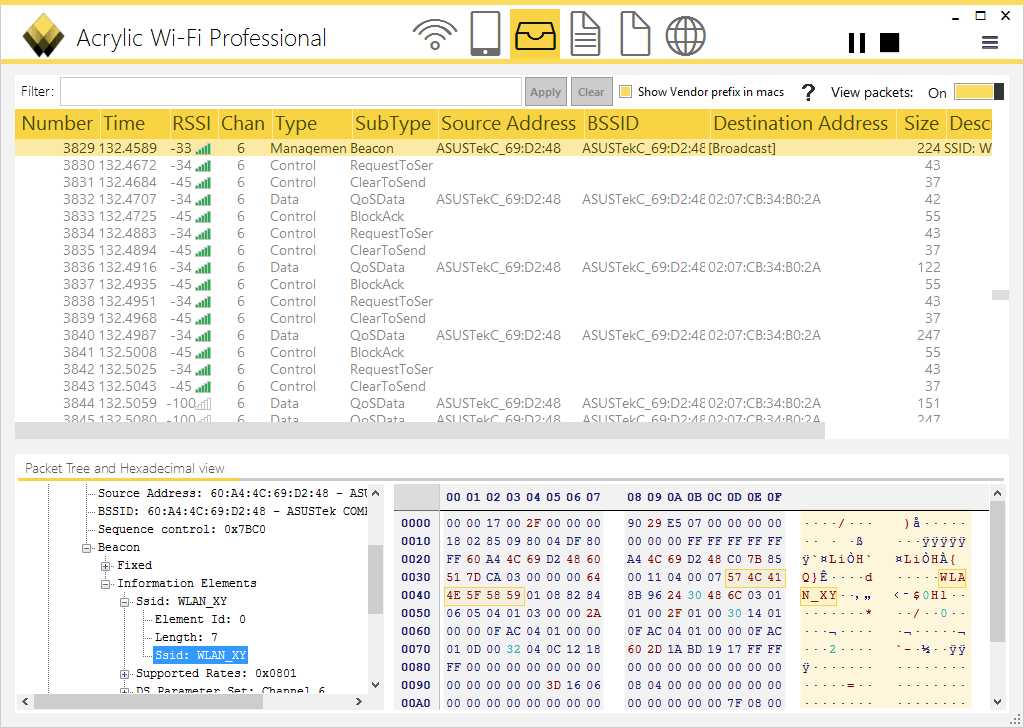This screenshot has height=728, width=1024.
Task: Click packet list horizontal scrollbar
Action: point(420,430)
